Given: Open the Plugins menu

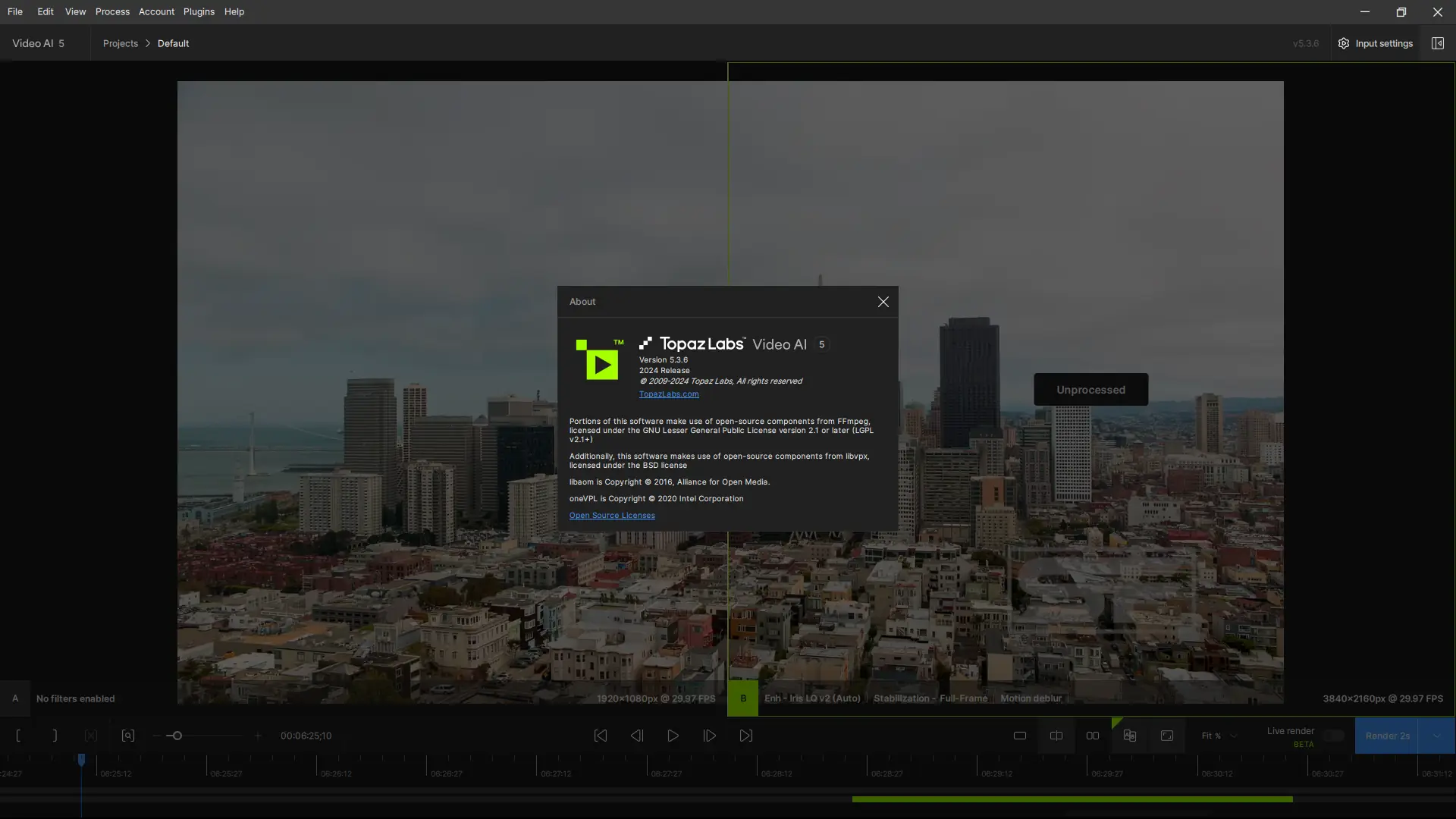Looking at the screenshot, I should click(199, 11).
